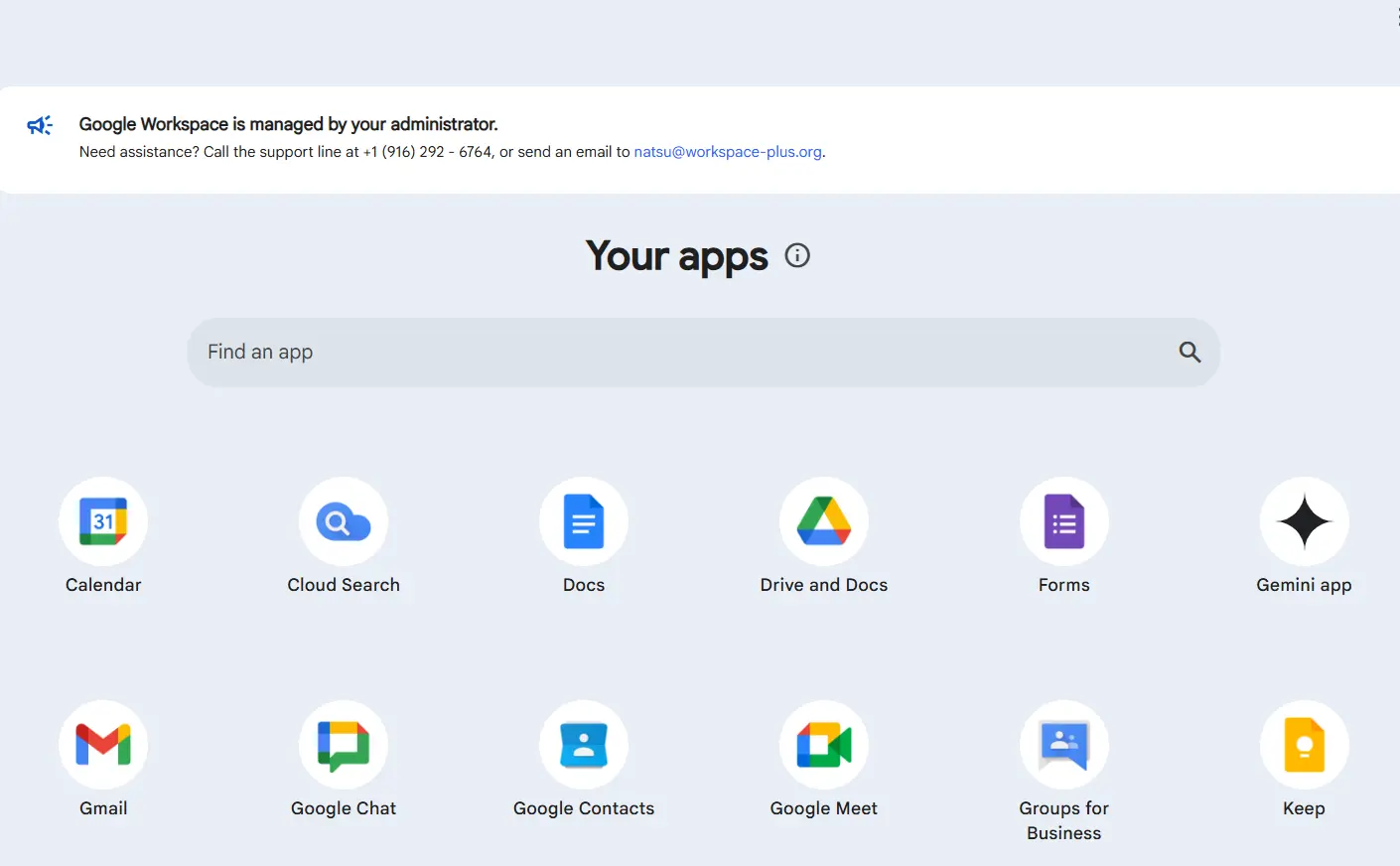
Task: Launch the Forms app icon
Action: [x=1064, y=521]
